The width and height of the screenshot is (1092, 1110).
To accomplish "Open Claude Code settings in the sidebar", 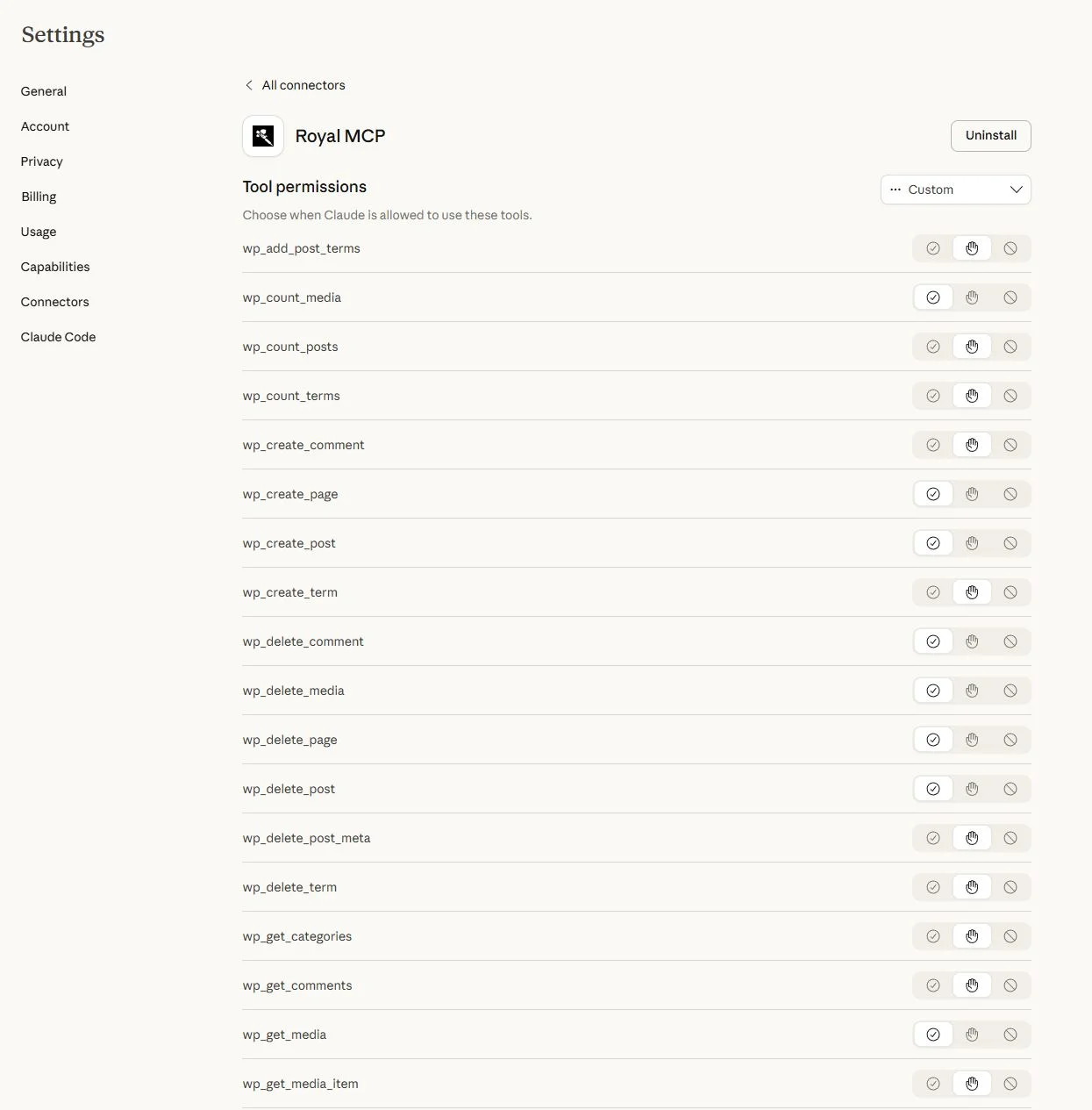I will [58, 337].
